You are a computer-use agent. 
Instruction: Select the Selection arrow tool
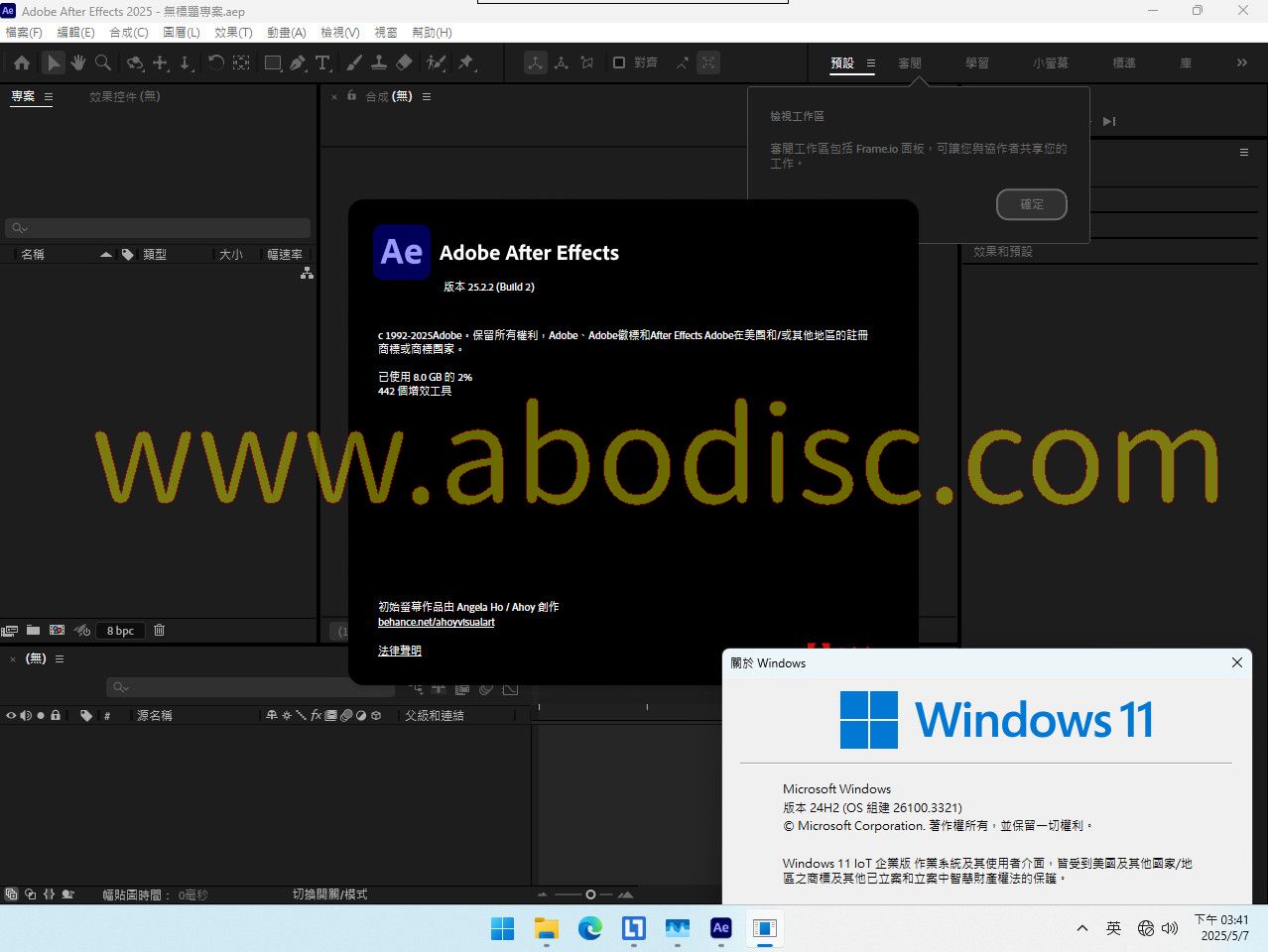54,62
